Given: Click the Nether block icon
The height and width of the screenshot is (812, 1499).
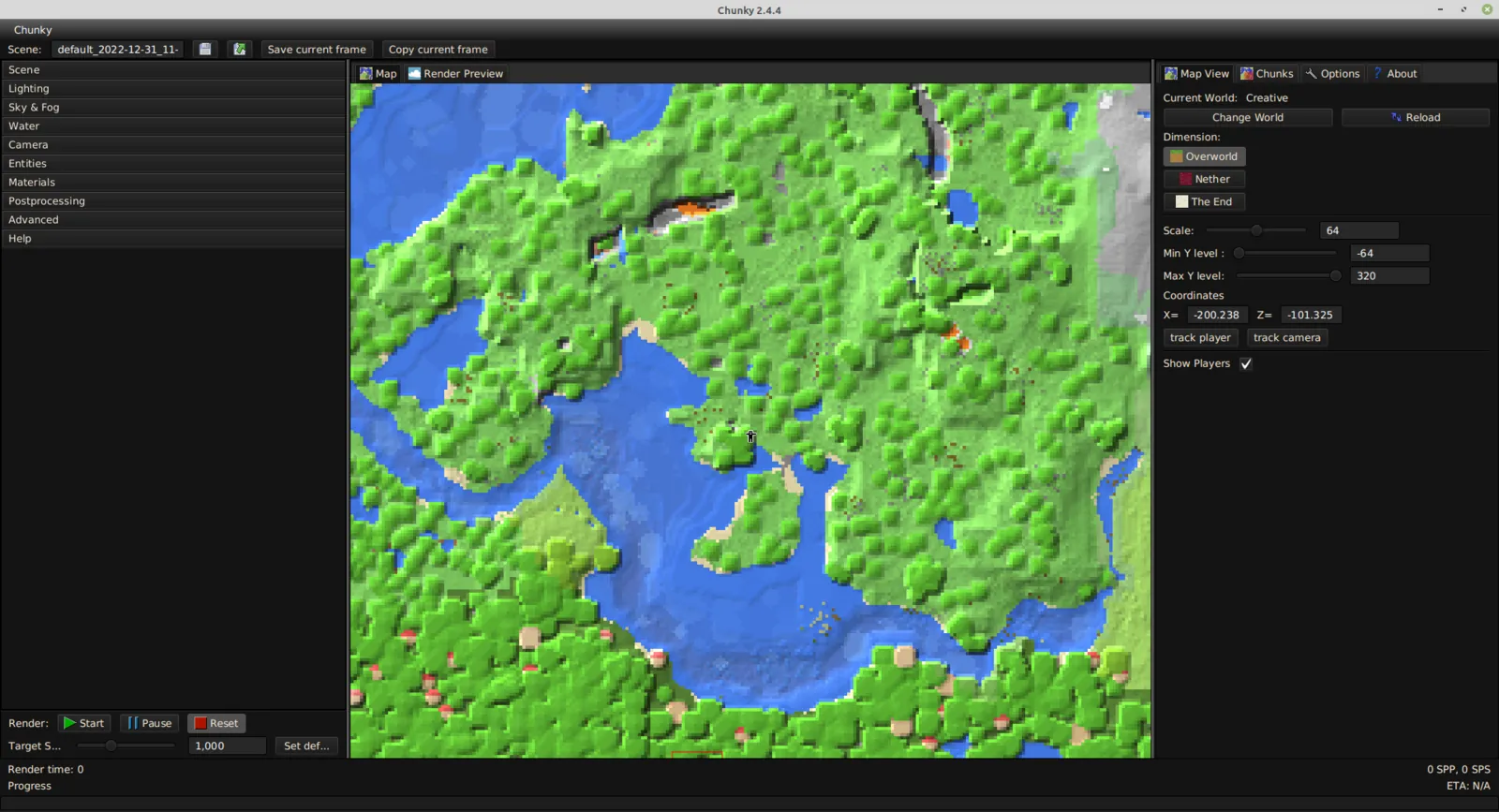Looking at the screenshot, I should coord(1185,179).
